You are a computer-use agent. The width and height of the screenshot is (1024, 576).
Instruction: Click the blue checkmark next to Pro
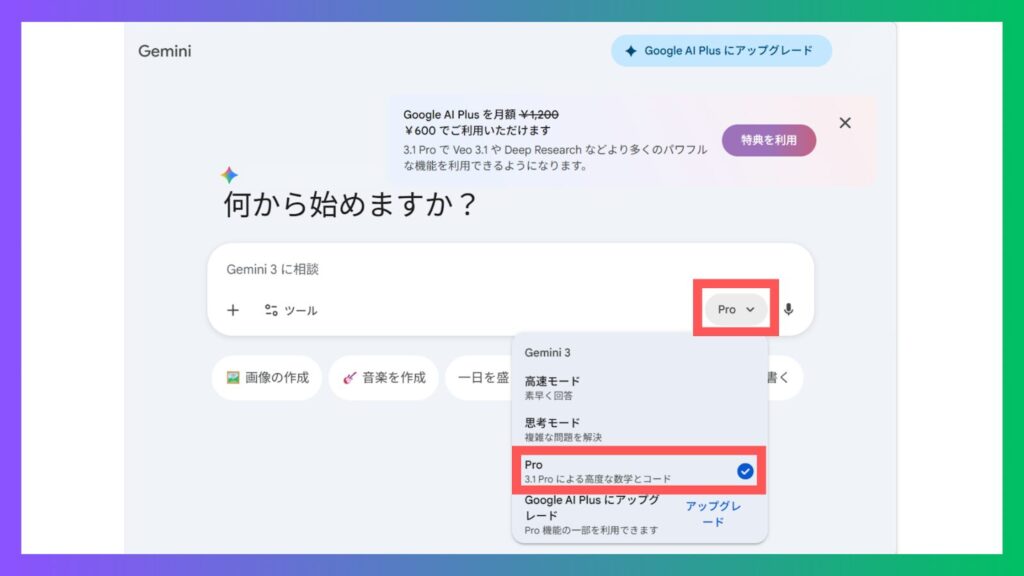click(x=744, y=471)
